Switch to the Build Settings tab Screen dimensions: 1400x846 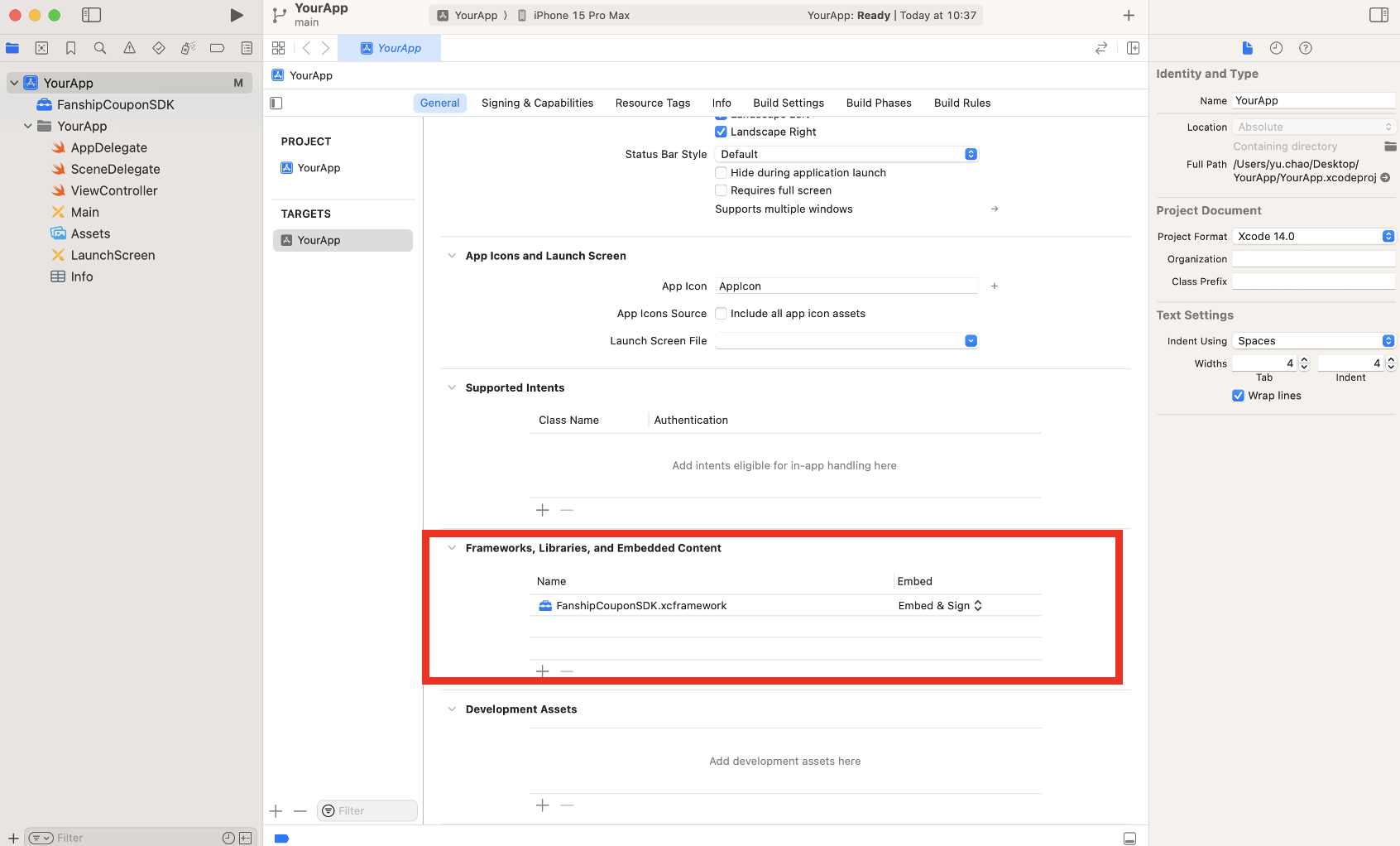(788, 103)
